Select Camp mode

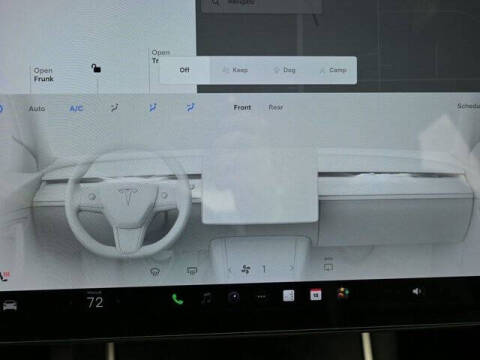[x=333, y=70]
